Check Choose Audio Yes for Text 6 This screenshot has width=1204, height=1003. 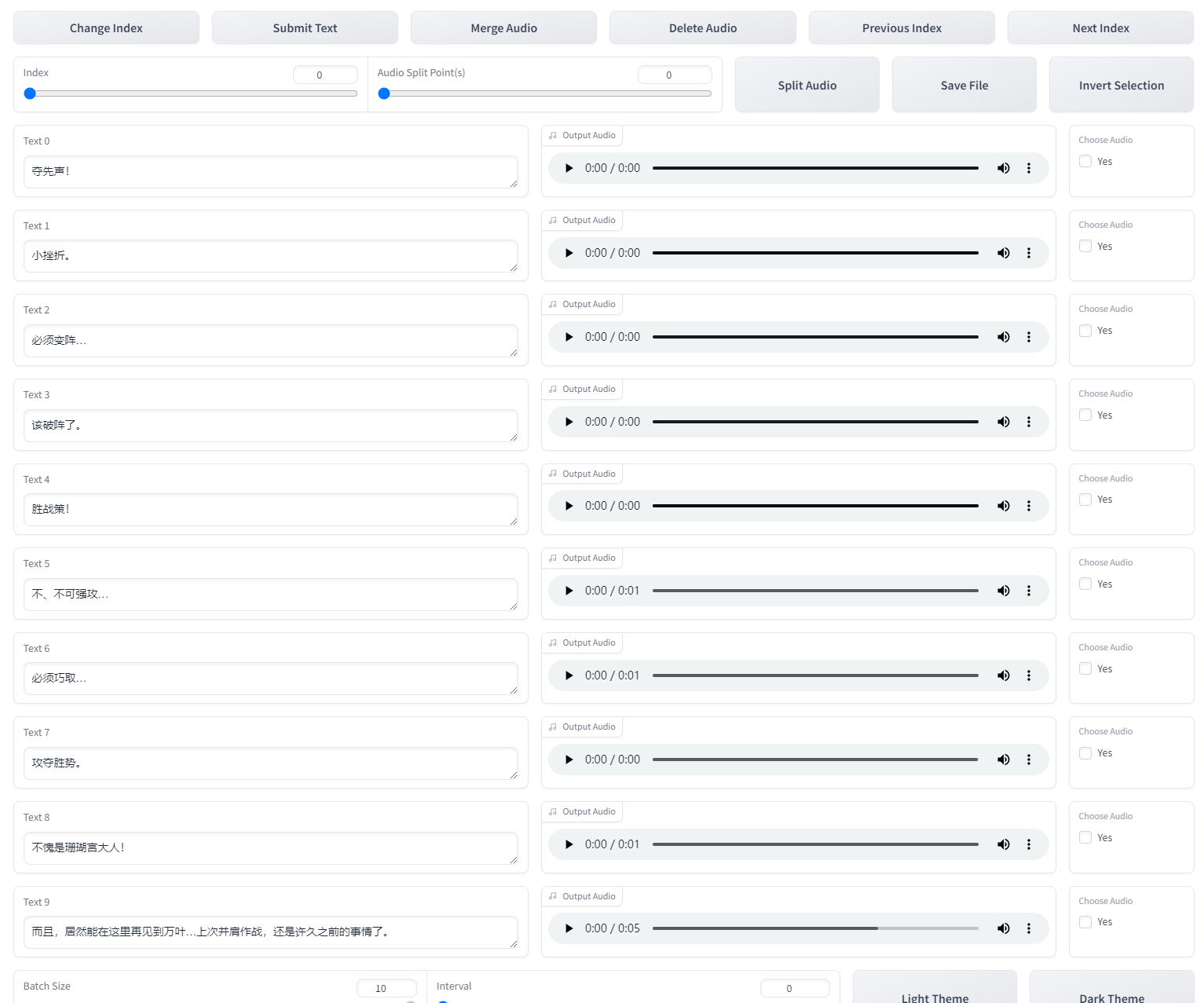tap(1085, 668)
